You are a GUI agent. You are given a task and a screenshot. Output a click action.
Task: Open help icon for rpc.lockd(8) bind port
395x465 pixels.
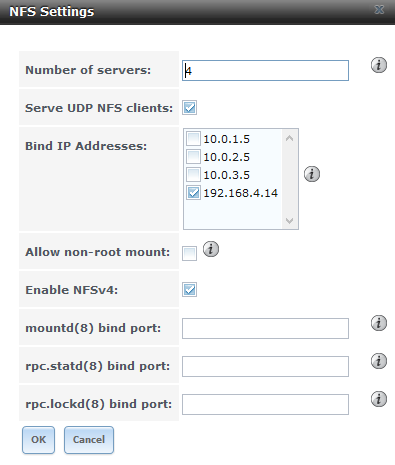coord(379,399)
